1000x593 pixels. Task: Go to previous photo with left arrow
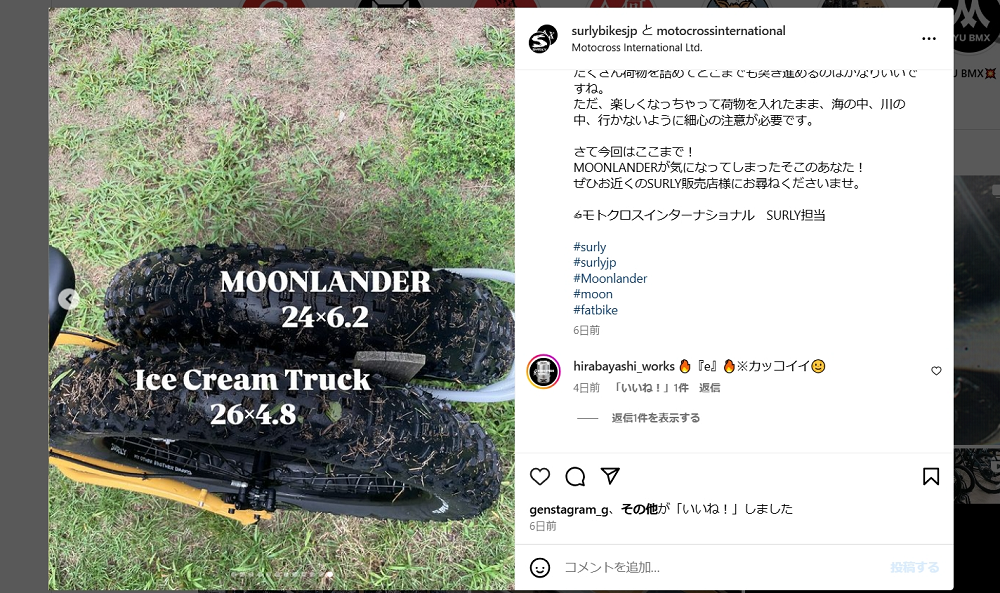[x=69, y=299]
